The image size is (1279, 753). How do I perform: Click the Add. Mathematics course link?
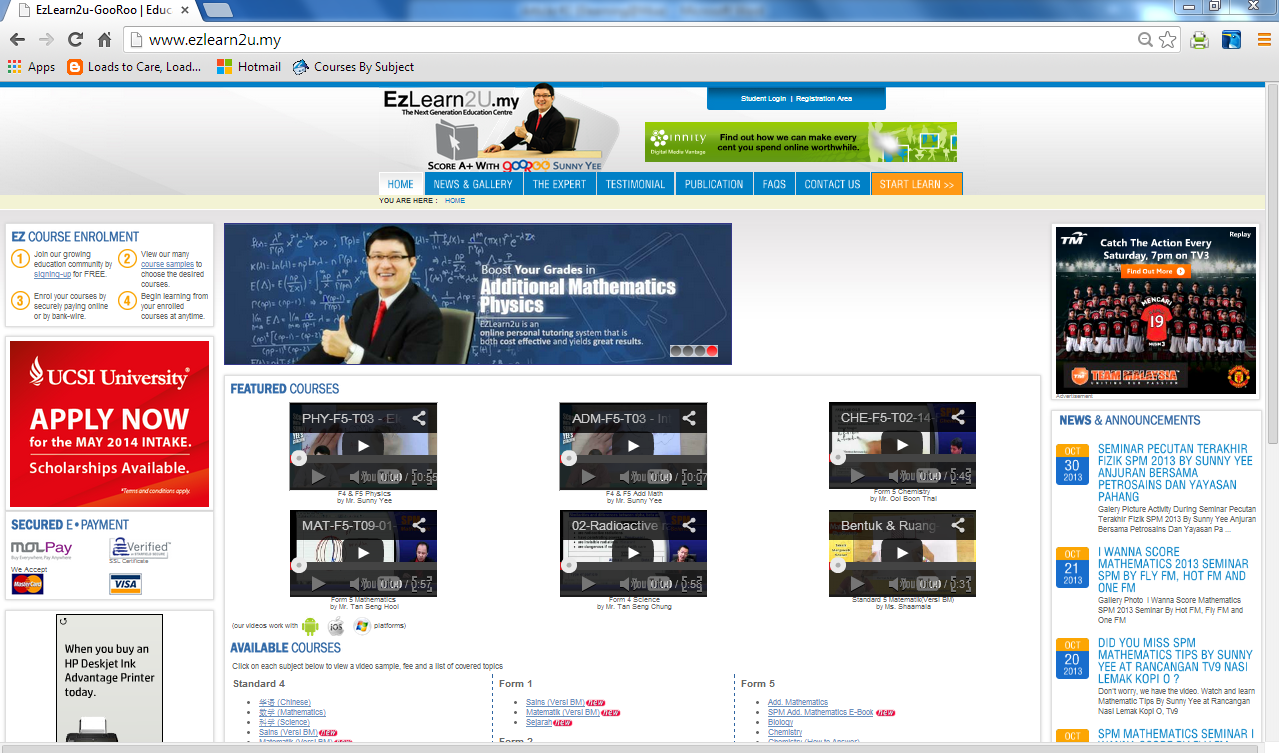pyautogui.click(x=797, y=702)
